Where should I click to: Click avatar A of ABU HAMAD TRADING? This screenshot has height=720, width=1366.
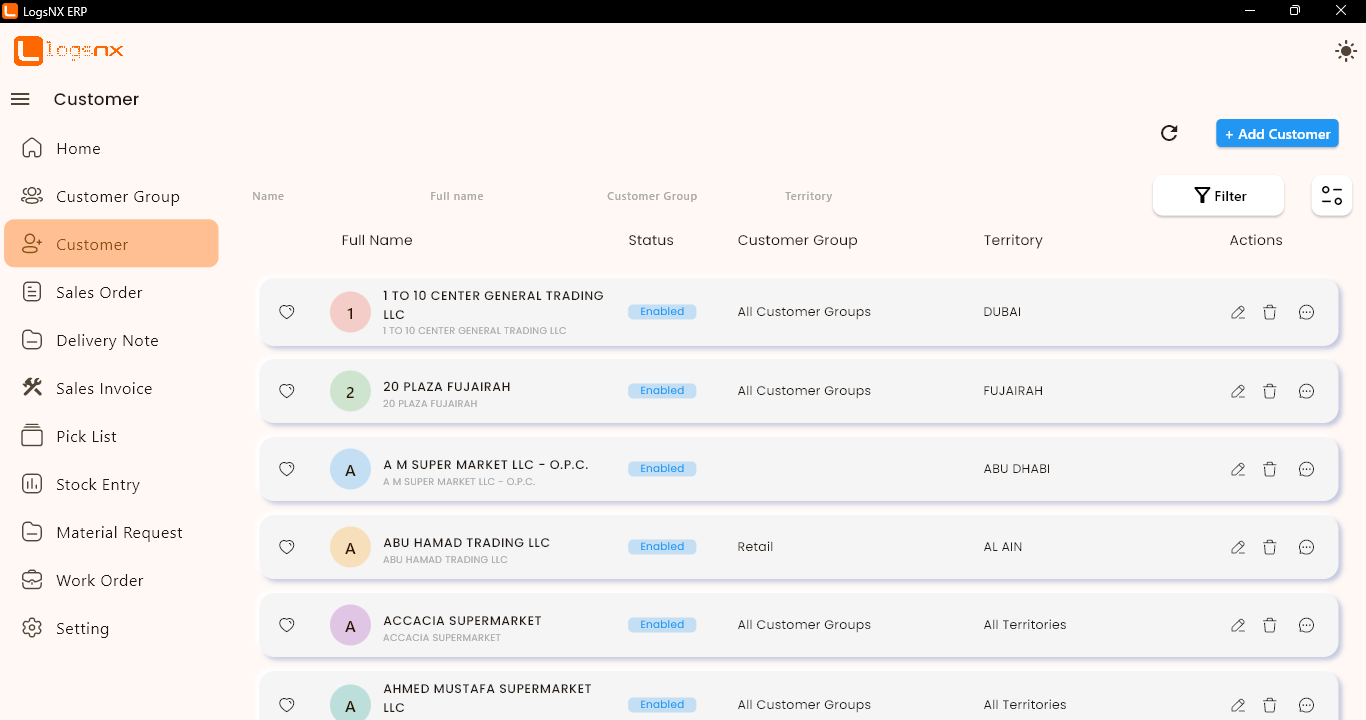click(350, 547)
